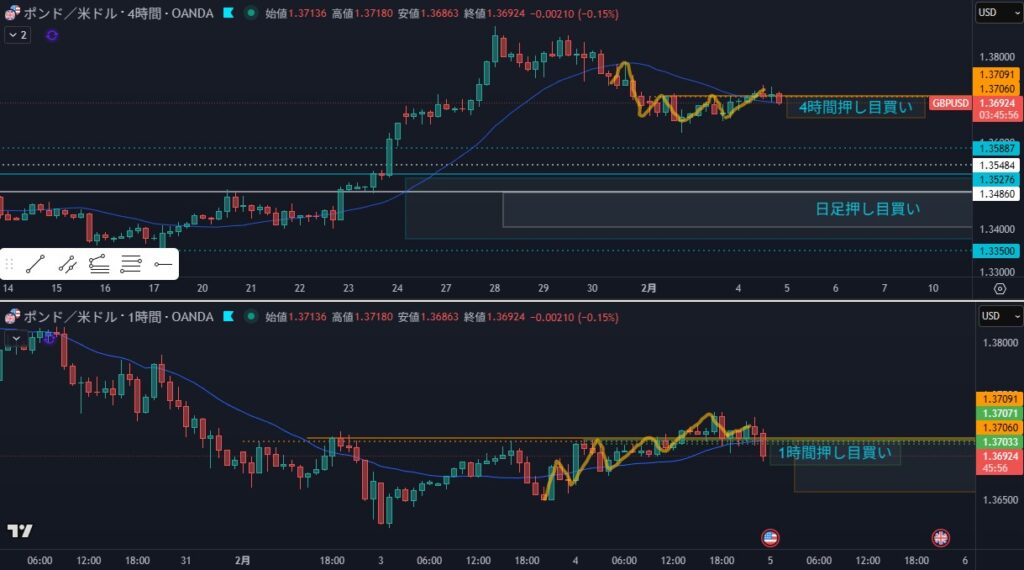This screenshot has height=570, width=1024.
Task: Select the trend line drawing tool
Action: click(x=36, y=265)
